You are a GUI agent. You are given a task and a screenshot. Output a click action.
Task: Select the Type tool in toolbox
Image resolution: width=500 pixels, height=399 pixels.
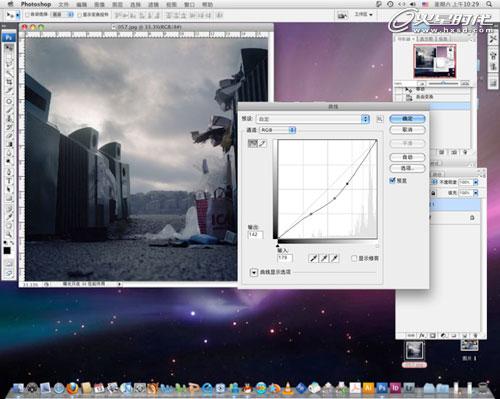(x=9, y=180)
